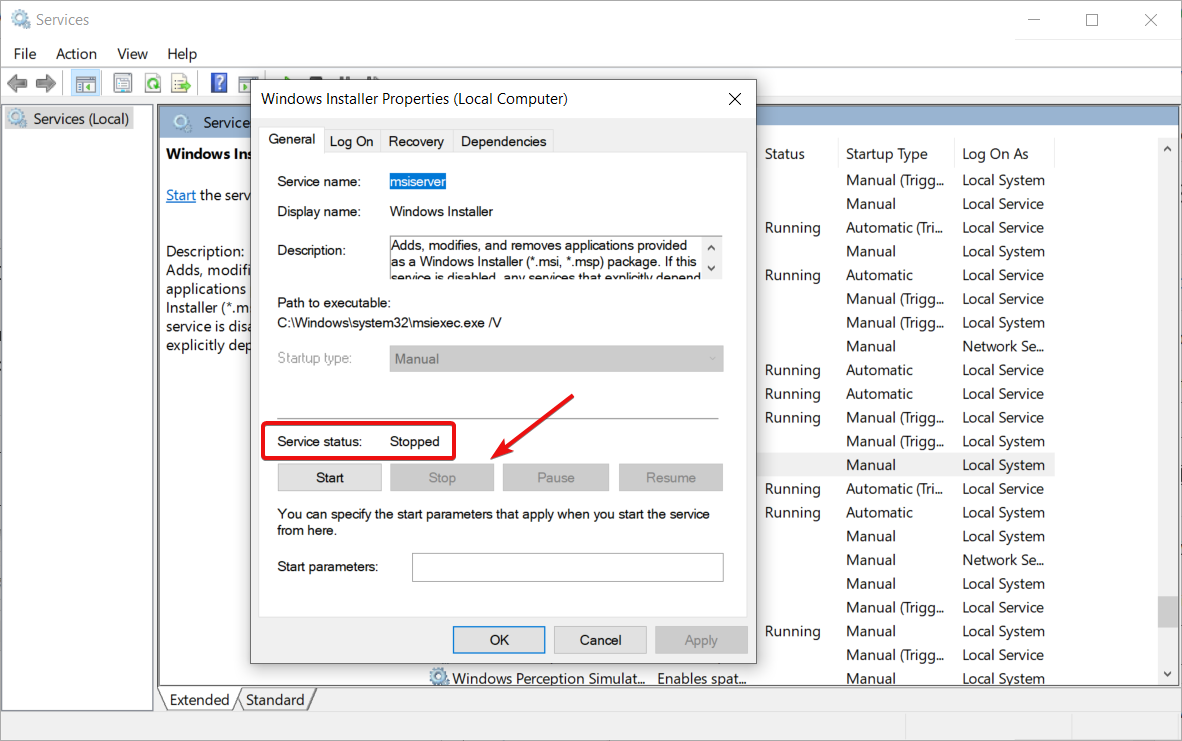Click the Start button in the dialog
The height and width of the screenshot is (741, 1182).
[329, 478]
